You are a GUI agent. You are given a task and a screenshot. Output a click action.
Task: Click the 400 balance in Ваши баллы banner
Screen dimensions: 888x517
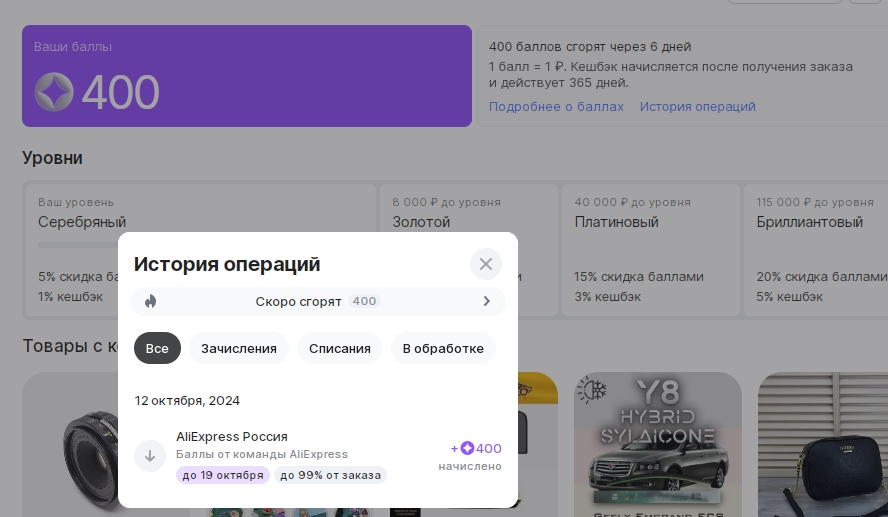121,92
